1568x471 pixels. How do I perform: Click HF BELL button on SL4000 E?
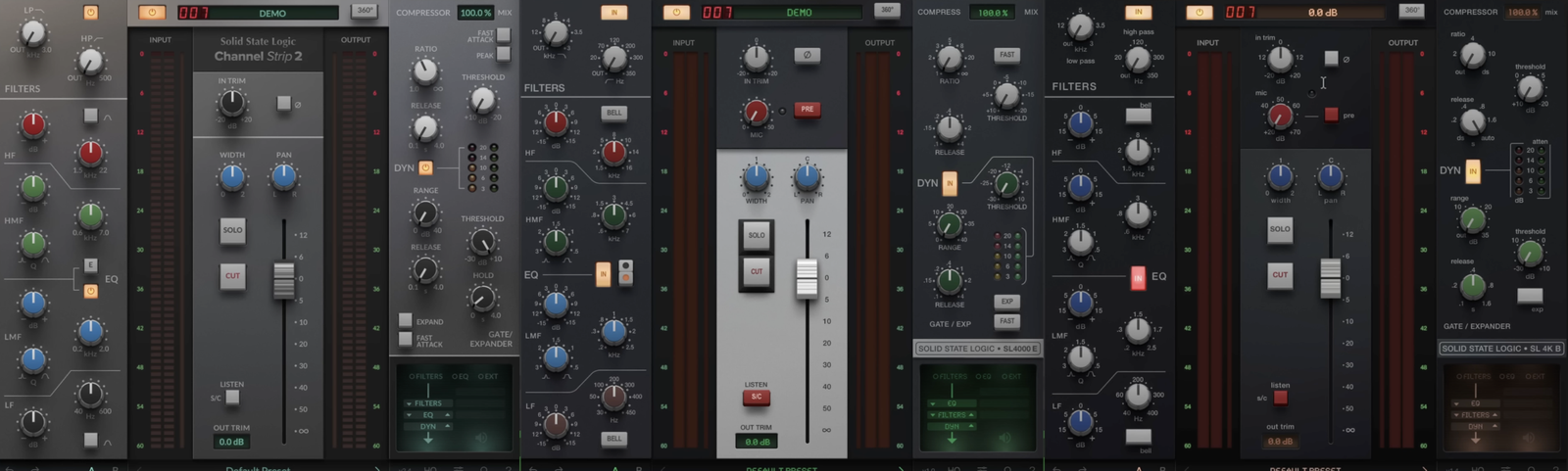(613, 113)
